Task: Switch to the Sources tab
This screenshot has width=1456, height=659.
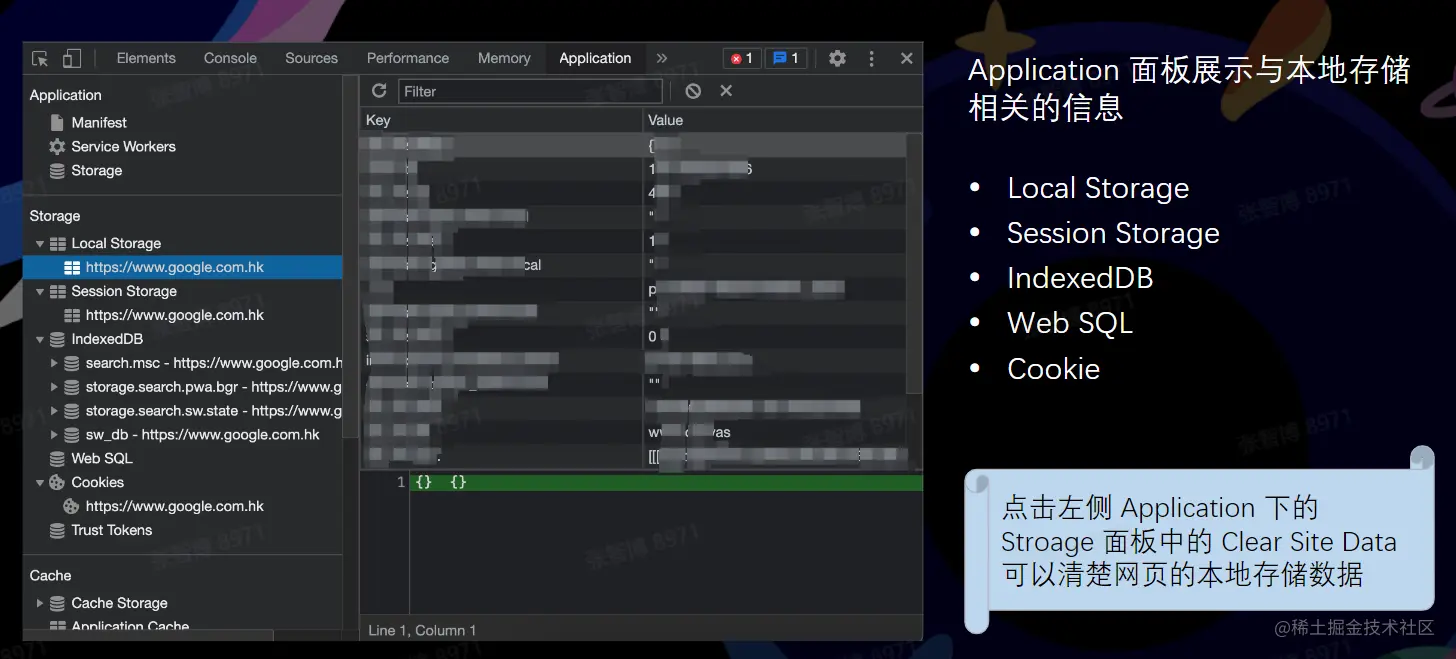Action: point(311,58)
